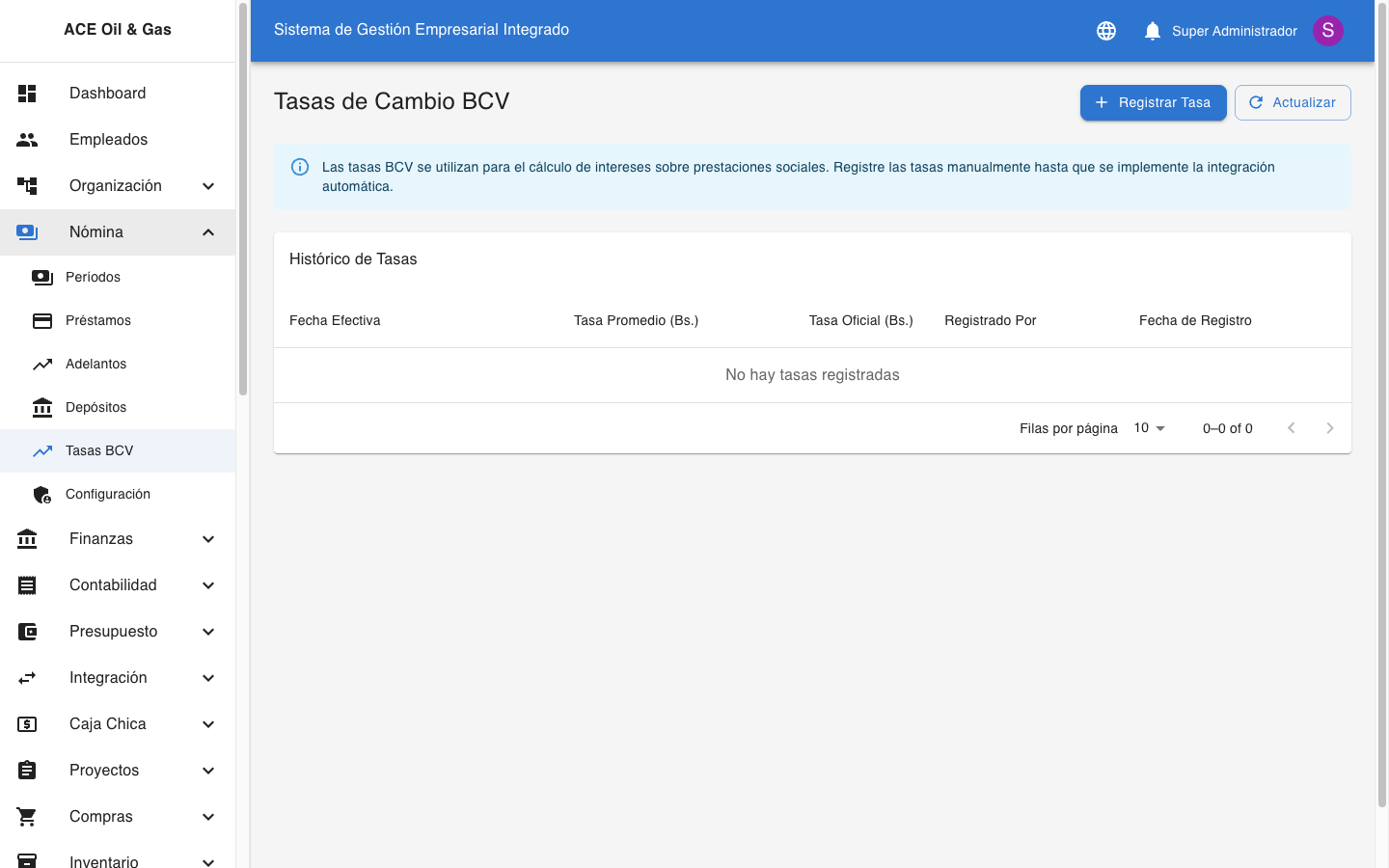Click the Actualizar button
The height and width of the screenshot is (868, 1389).
[x=1293, y=103]
